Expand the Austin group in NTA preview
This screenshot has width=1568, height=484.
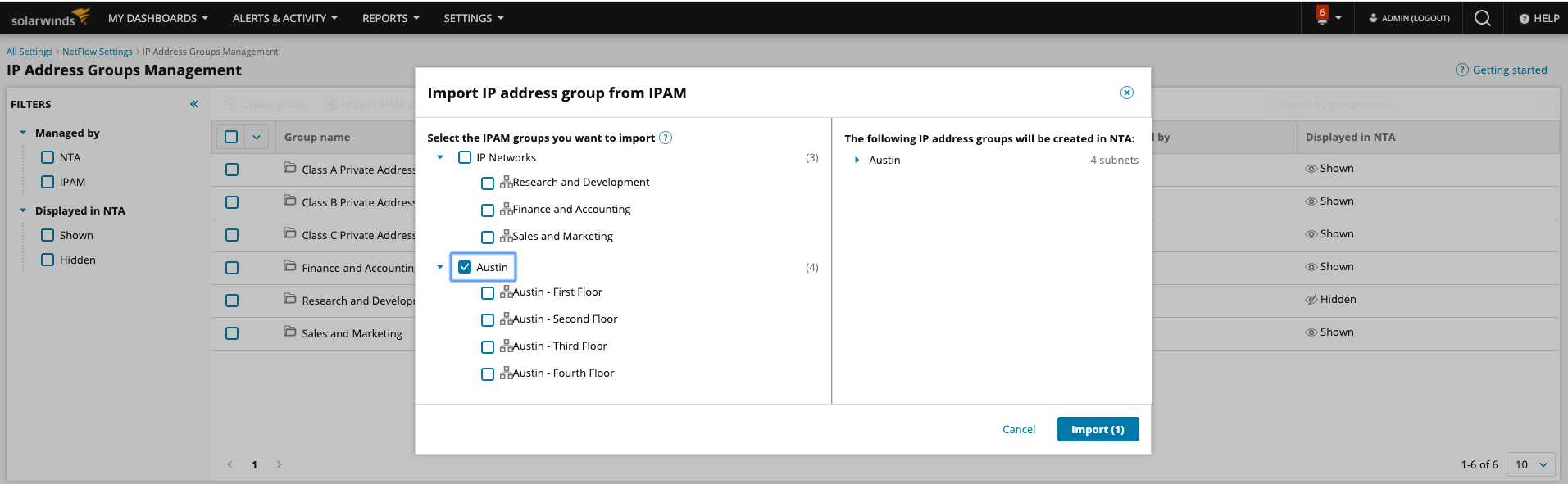(x=857, y=160)
